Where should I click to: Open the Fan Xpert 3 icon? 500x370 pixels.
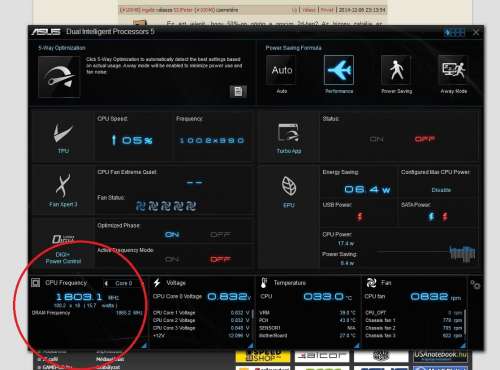pos(63,186)
